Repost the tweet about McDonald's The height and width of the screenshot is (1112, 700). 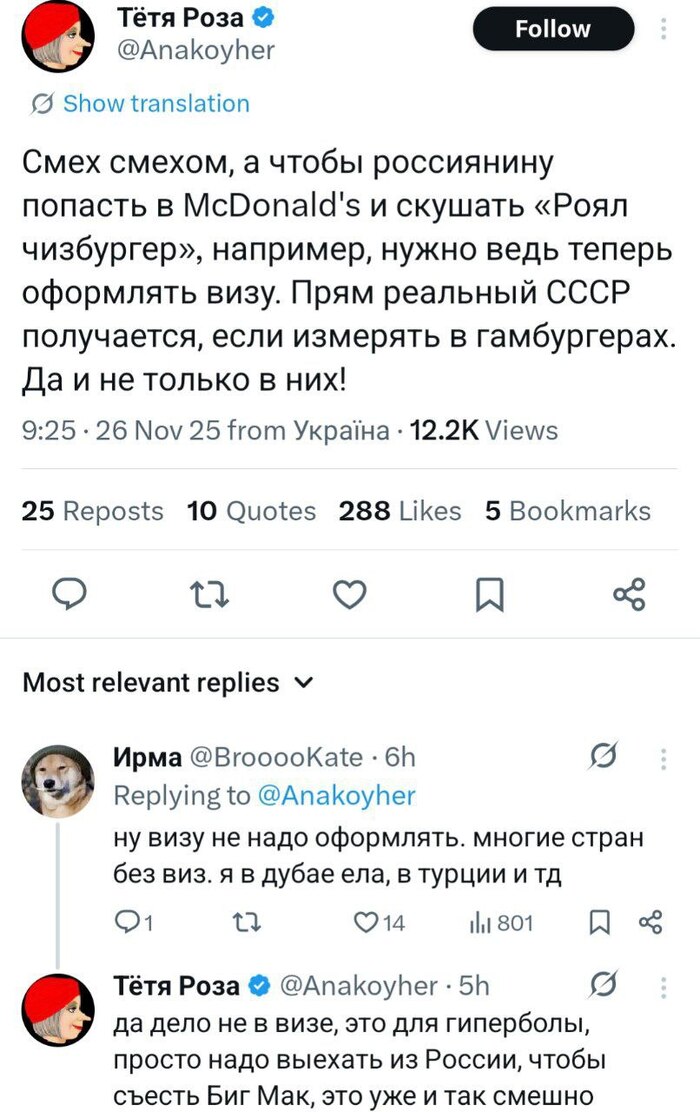click(x=209, y=594)
